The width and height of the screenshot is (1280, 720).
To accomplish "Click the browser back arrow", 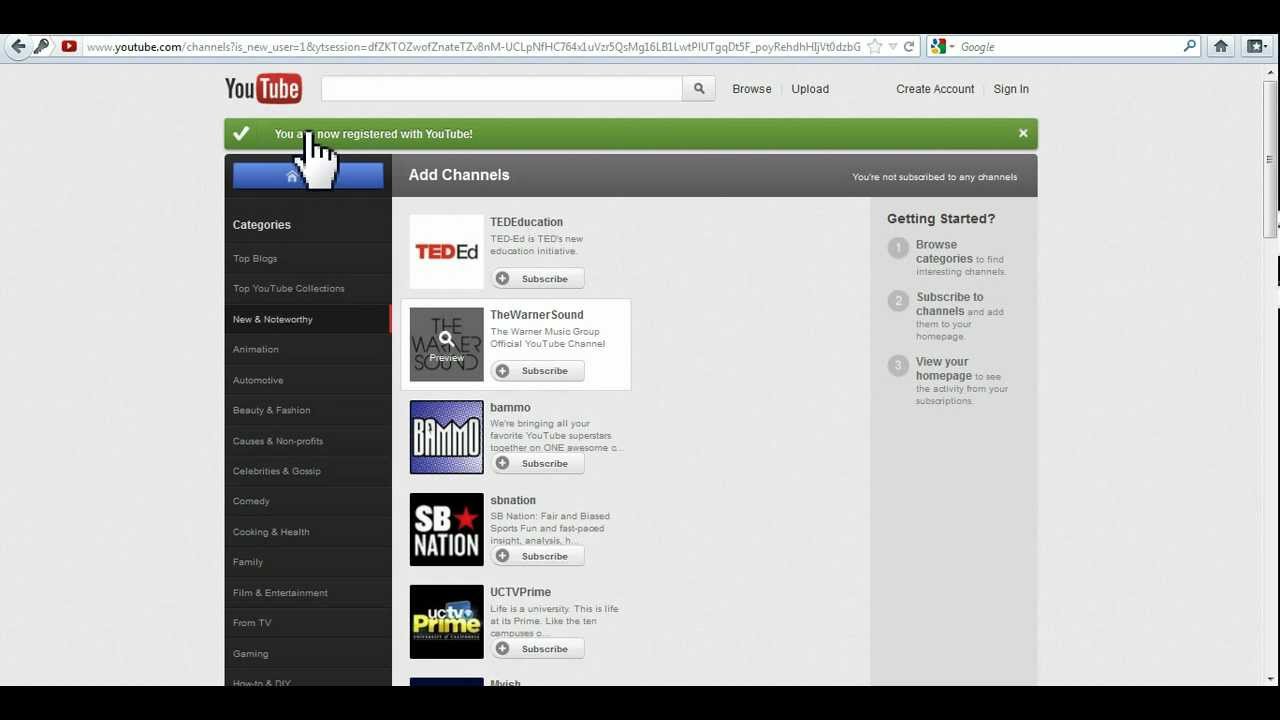I will (17, 46).
